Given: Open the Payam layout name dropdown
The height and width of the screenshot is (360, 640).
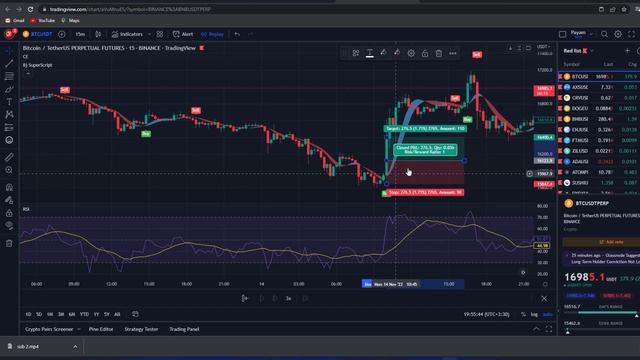Looking at the screenshot, I should pyautogui.click(x=581, y=34).
